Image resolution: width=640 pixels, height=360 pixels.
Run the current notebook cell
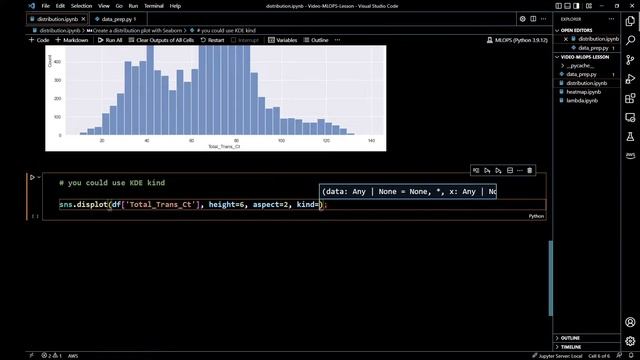click(x=32, y=178)
